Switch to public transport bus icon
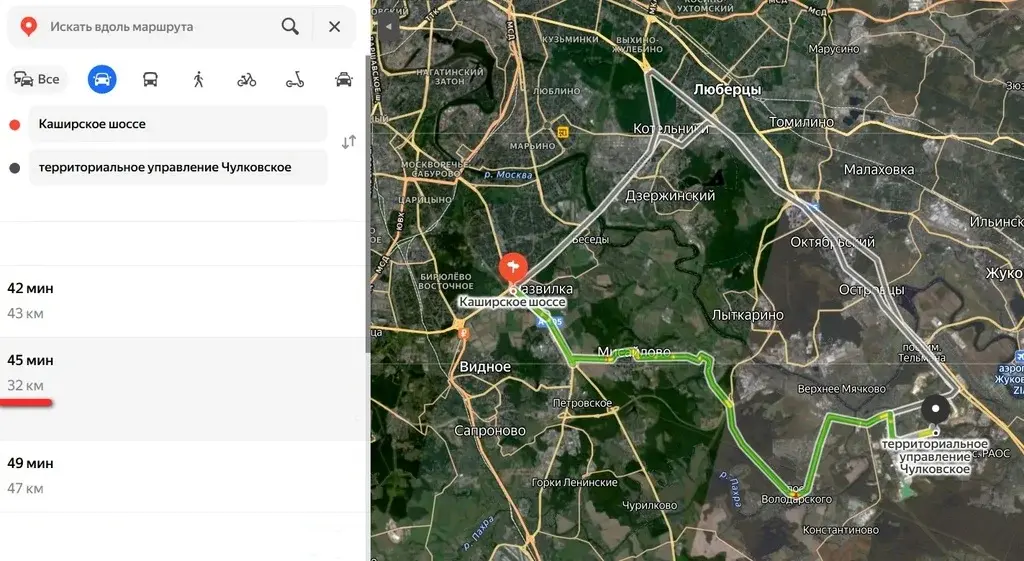 click(x=150, y=80)
